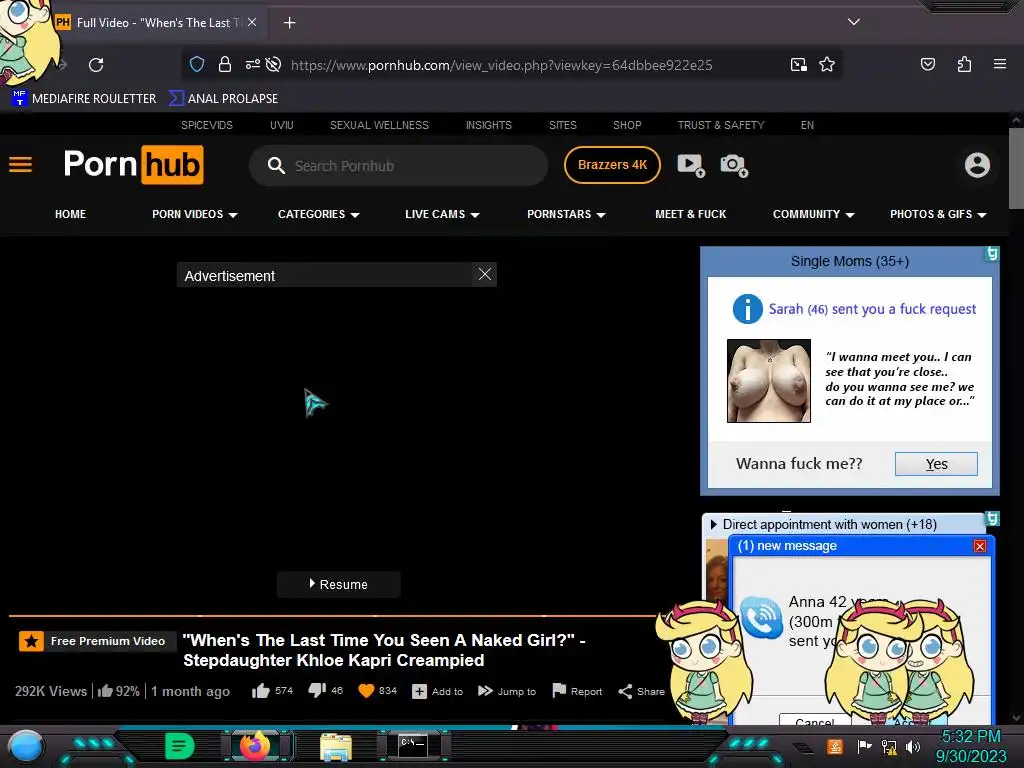Expand the COMMUNITY navigation dropdown
Viewport: 1024px width, 768px height.
coord(814,214)
